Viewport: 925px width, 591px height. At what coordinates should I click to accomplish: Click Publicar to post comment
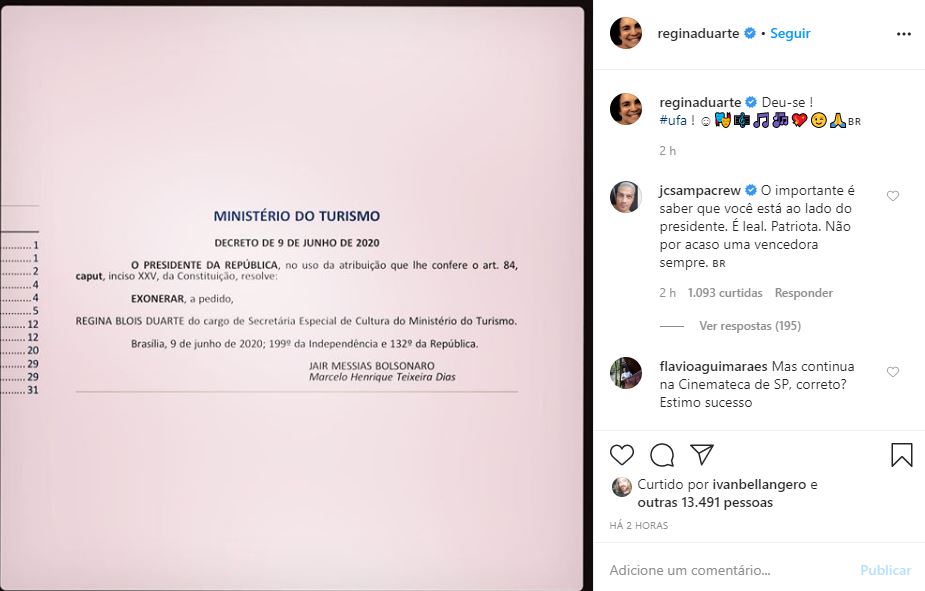pyautogui.click(x=885, y=570)
